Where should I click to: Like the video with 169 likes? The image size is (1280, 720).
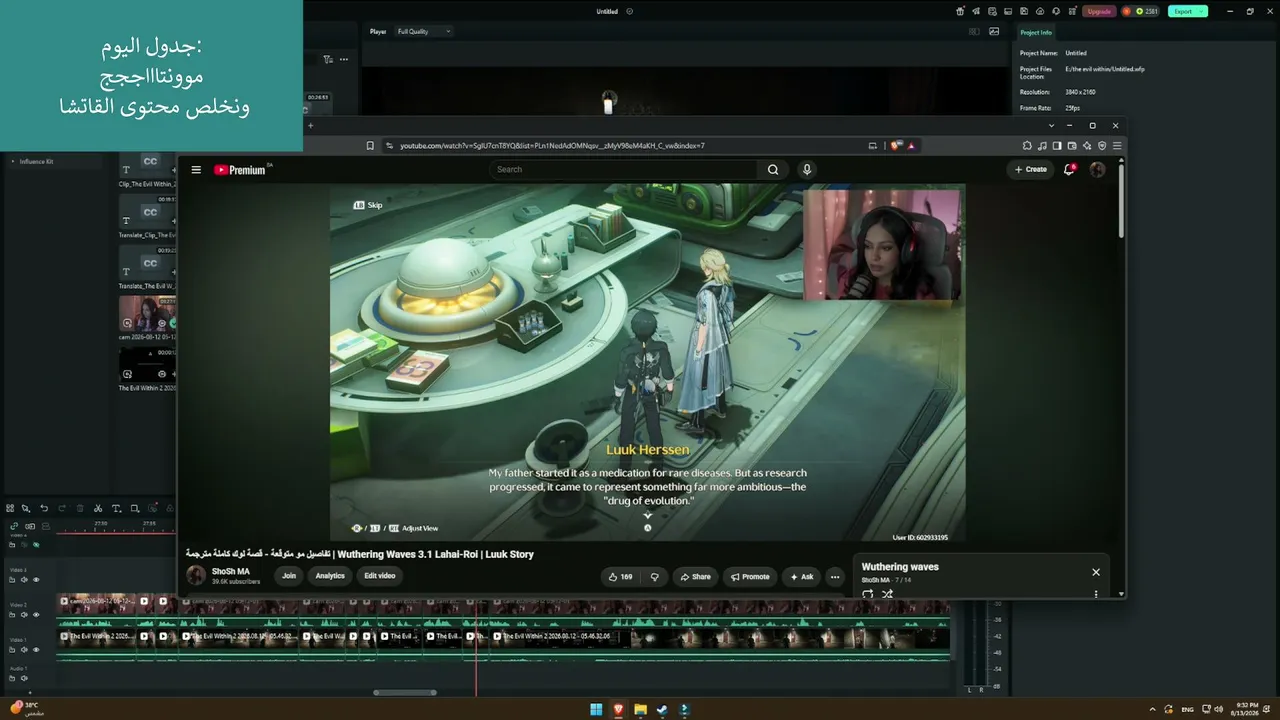click(621, 577)
